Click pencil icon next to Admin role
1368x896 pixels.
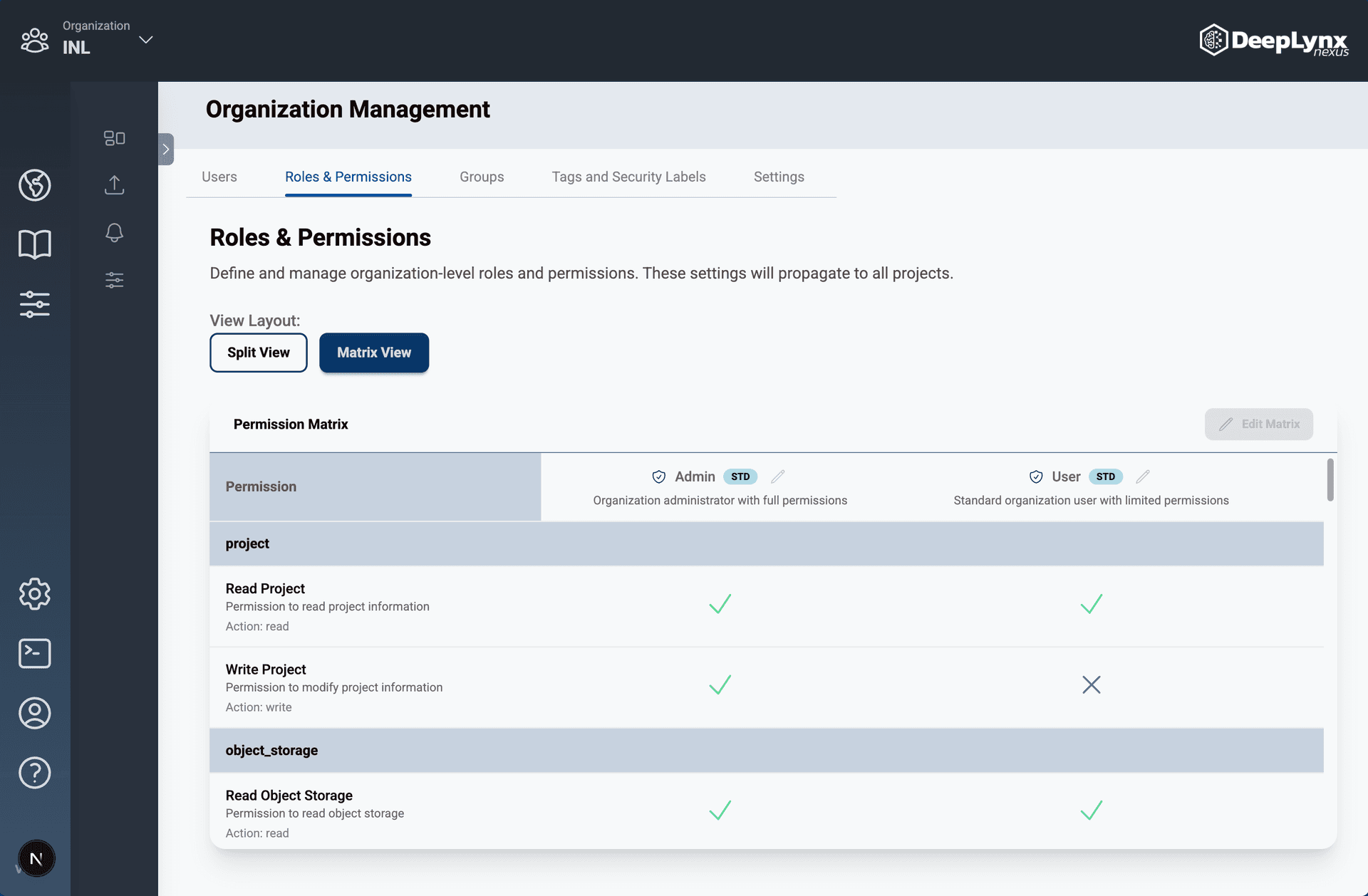click(x=778, y=476)
